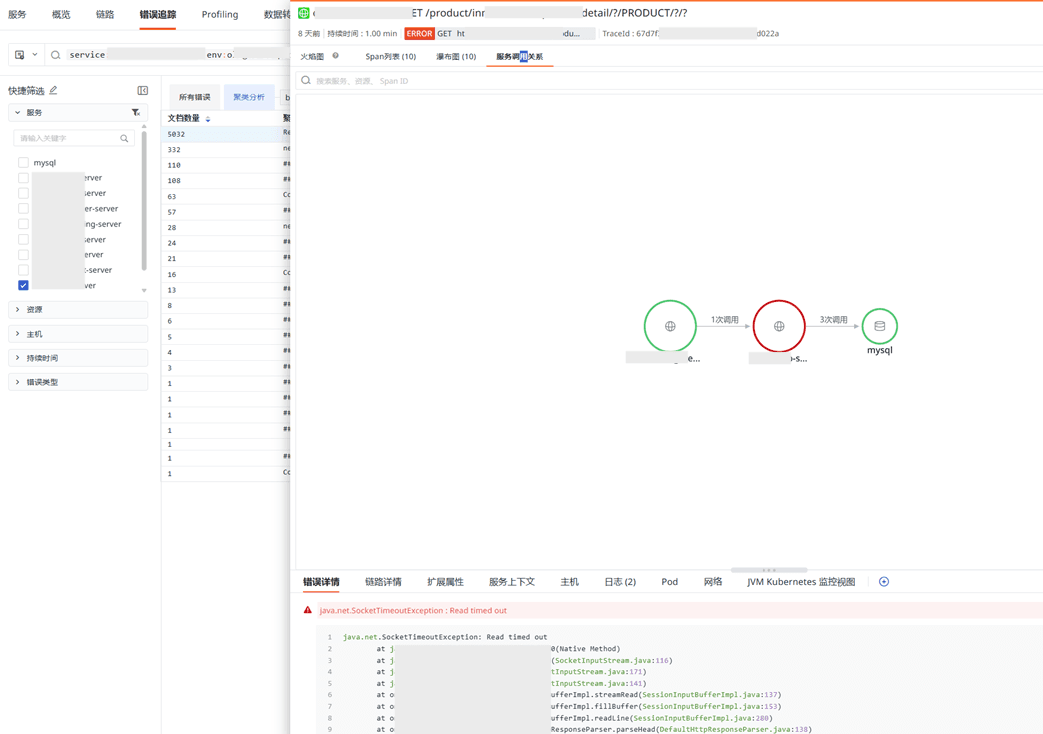Switch to the Span列表 (10) tab

(x=390, y=57)
